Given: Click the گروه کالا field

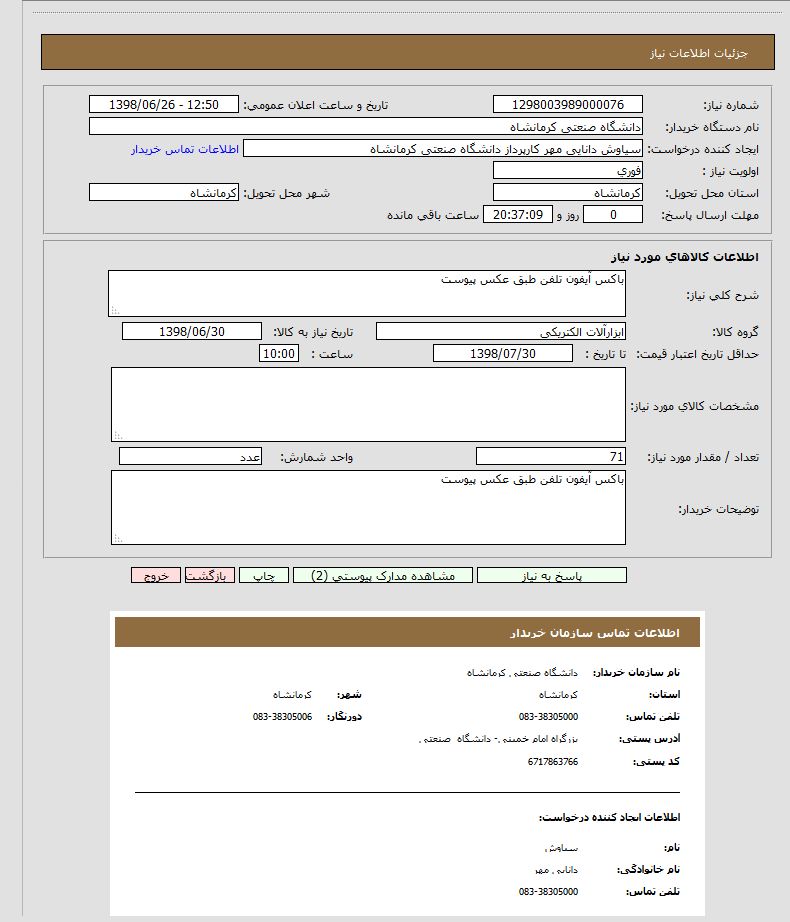Looking at the screenshot, I should pyautogui.click(x=500, y=332).
